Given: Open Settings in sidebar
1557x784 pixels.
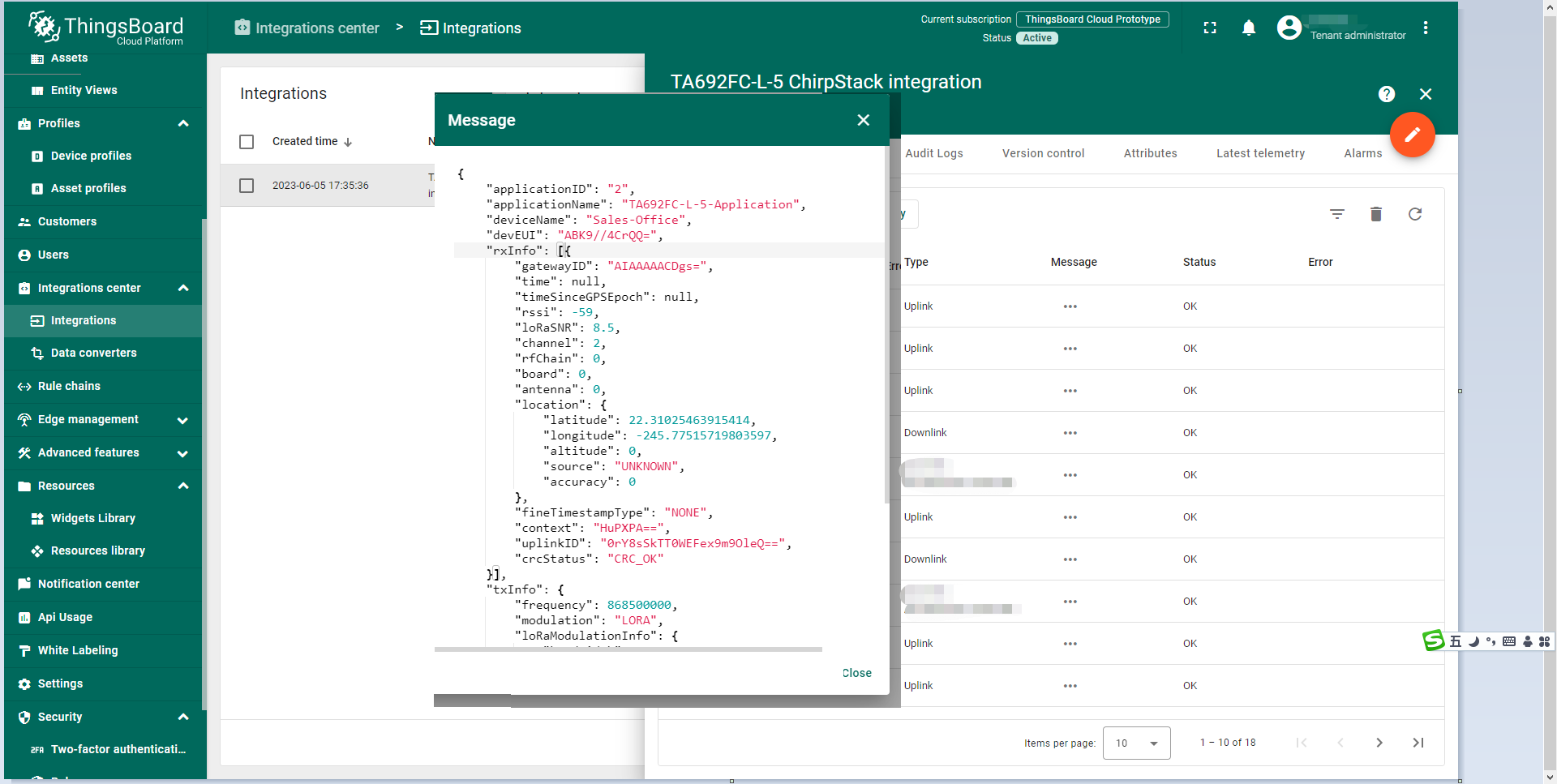Looking at the screenshot, I should click(x=103, y=683).
